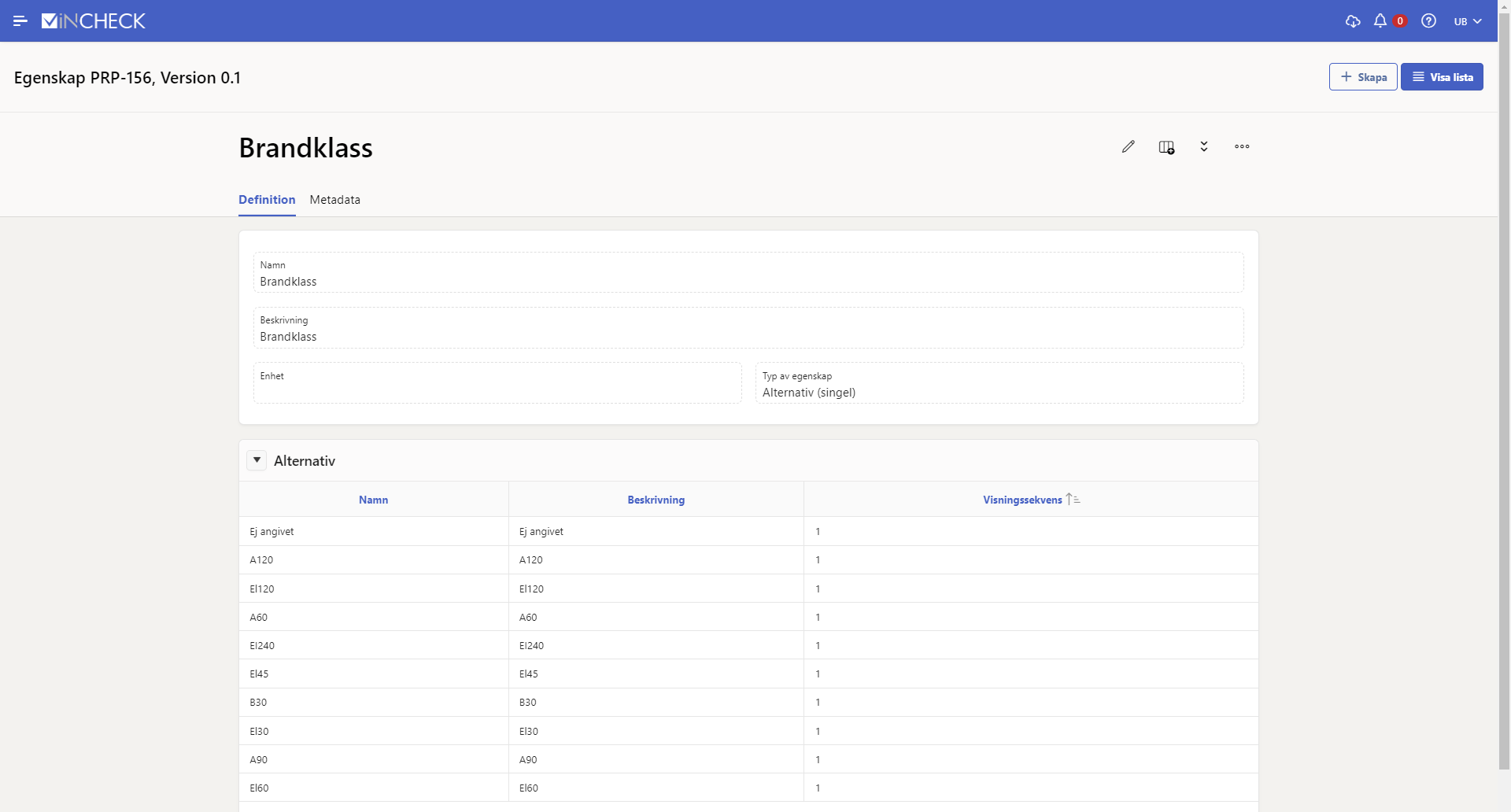Sort by Namn column header
1511x812 pixels.
point(373,500)
